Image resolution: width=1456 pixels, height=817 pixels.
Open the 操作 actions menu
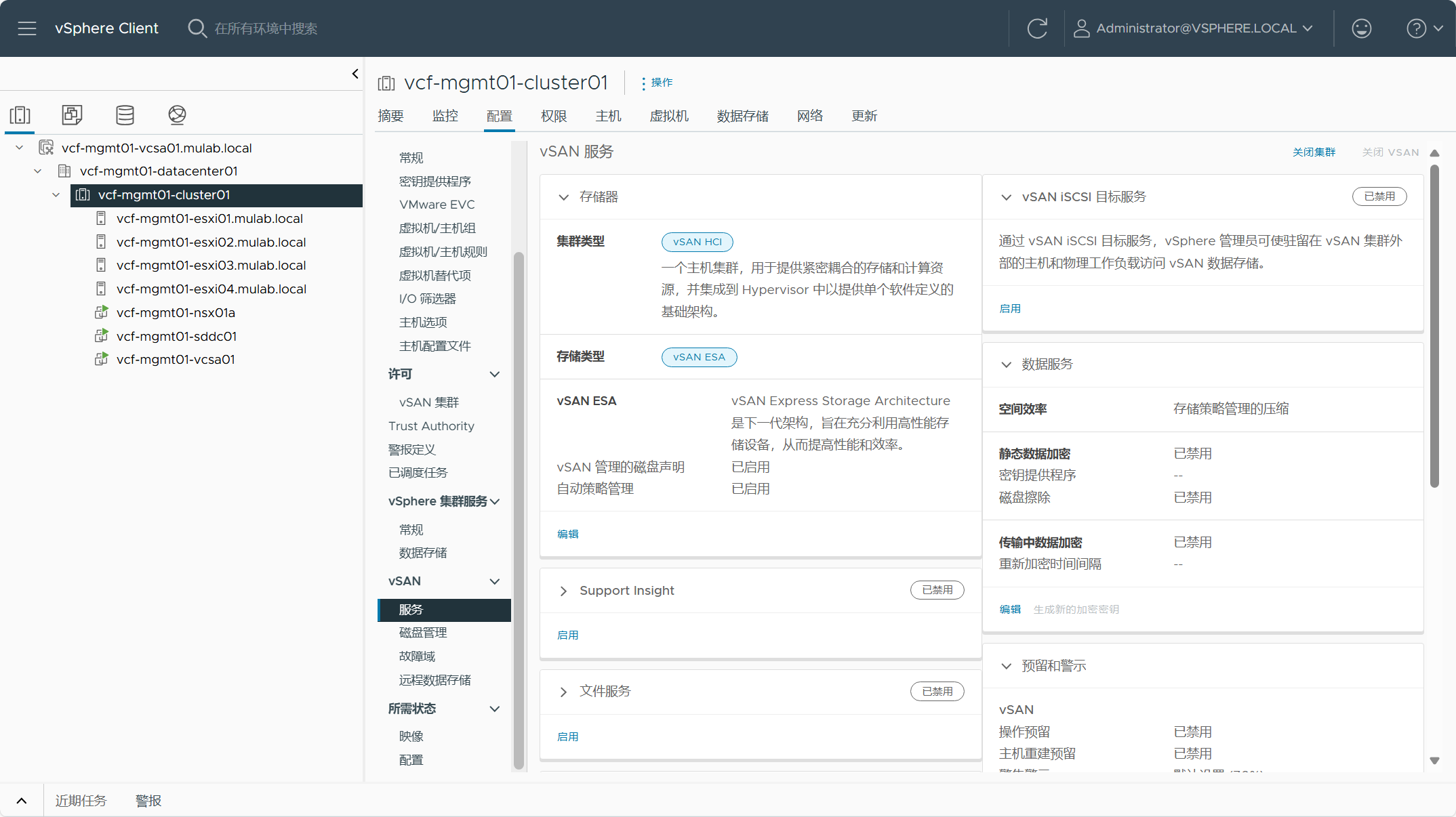[656, 83]
